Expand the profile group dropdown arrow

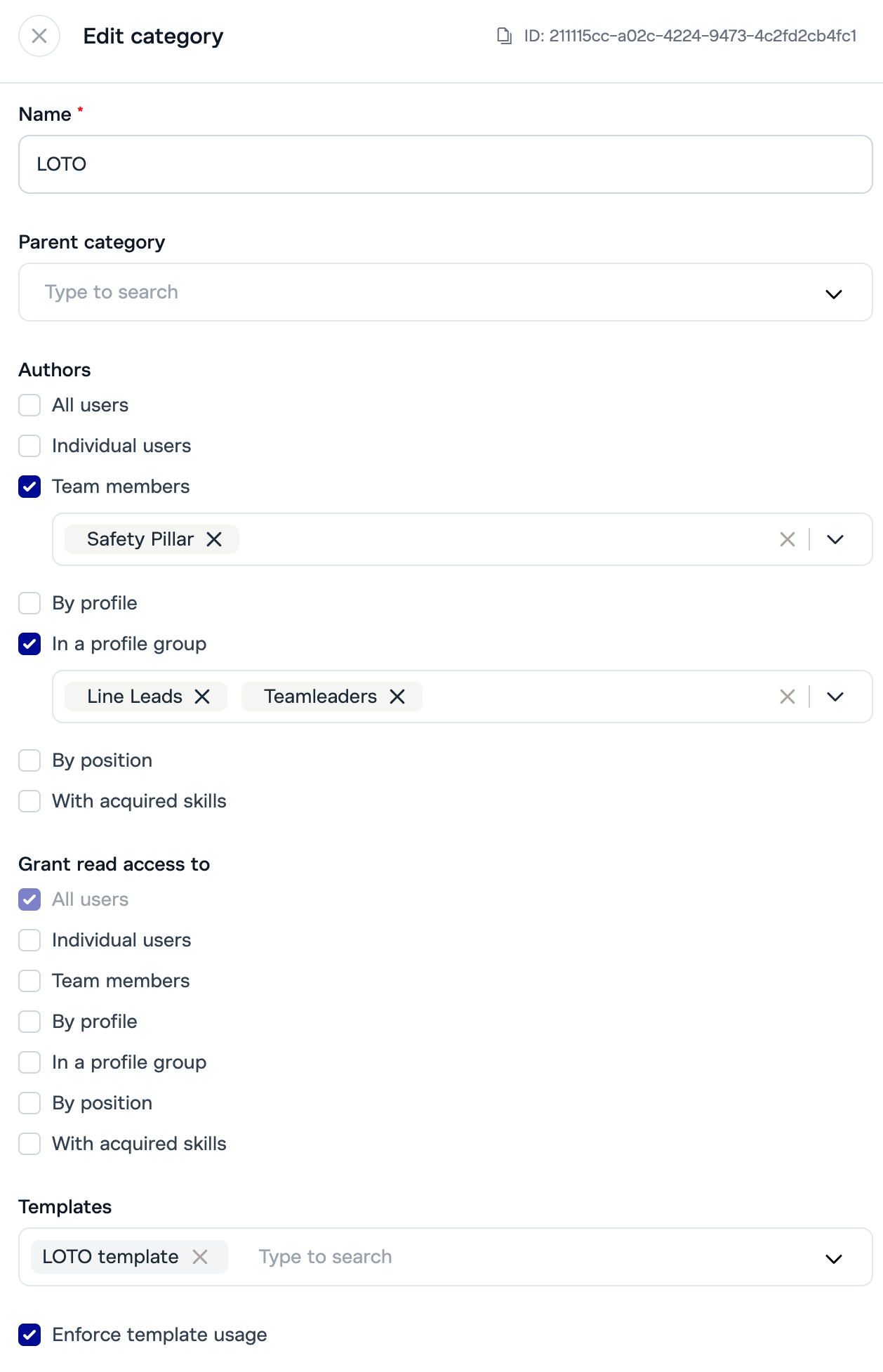coord(835,697)
